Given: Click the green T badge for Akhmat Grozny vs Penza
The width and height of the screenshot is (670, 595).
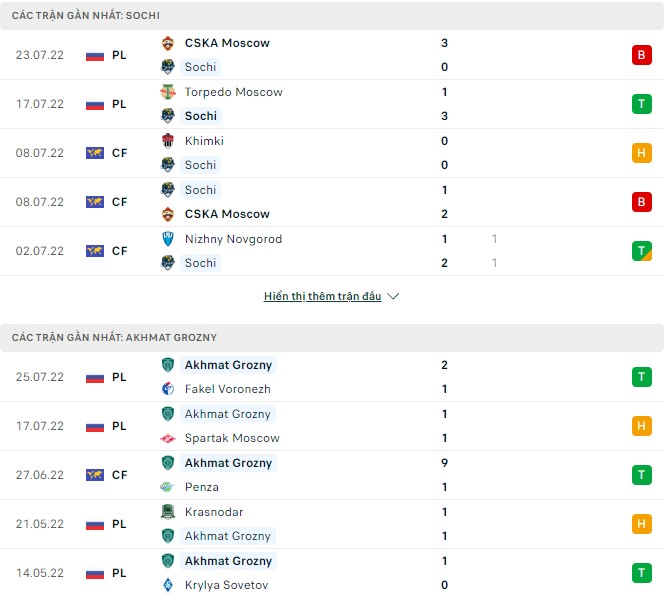Looking at the screenshot, I should point(641,475).
